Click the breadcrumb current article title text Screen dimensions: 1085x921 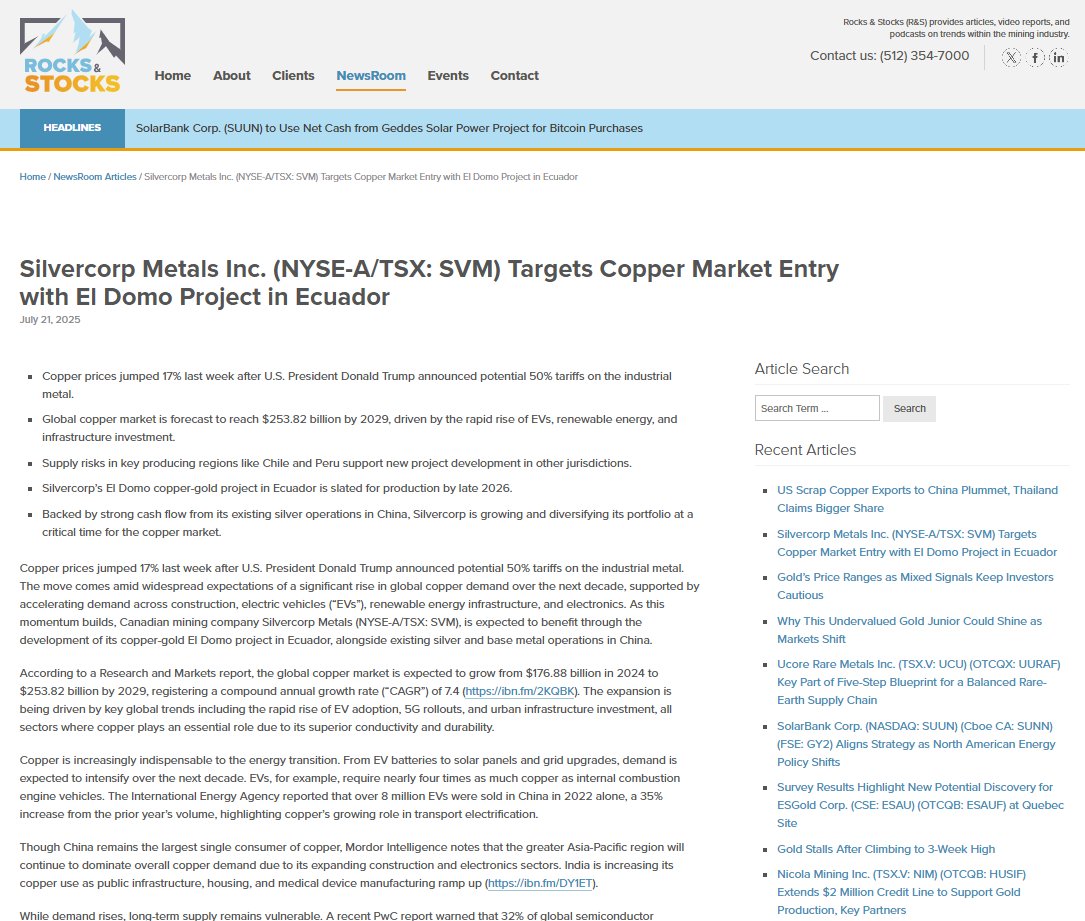361,176
